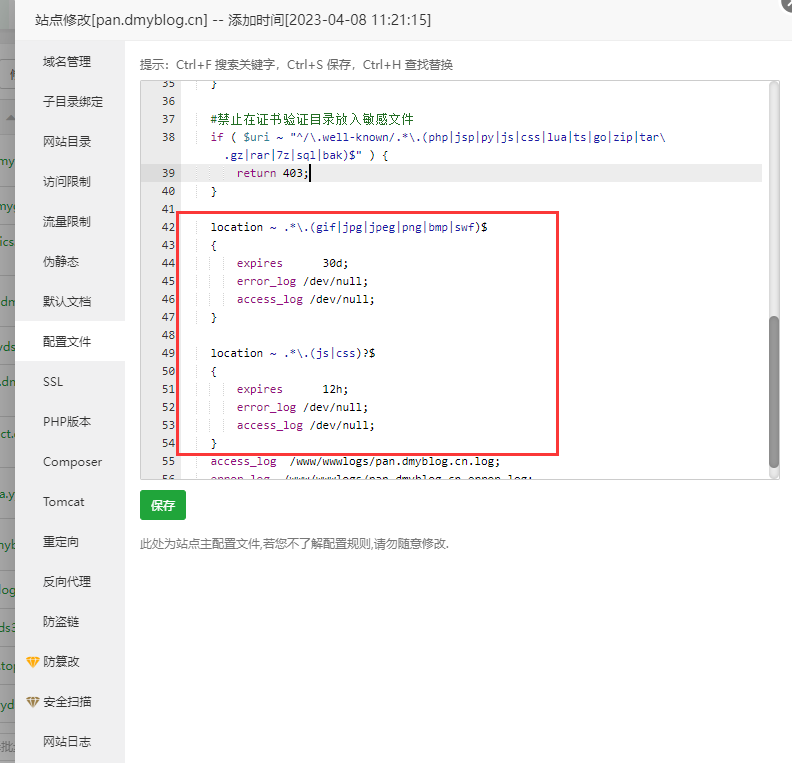Viewport: 792px width, 763px height.
Task: Click the diamond icon beside 安全扫描
Action: [x=33, y=702]
